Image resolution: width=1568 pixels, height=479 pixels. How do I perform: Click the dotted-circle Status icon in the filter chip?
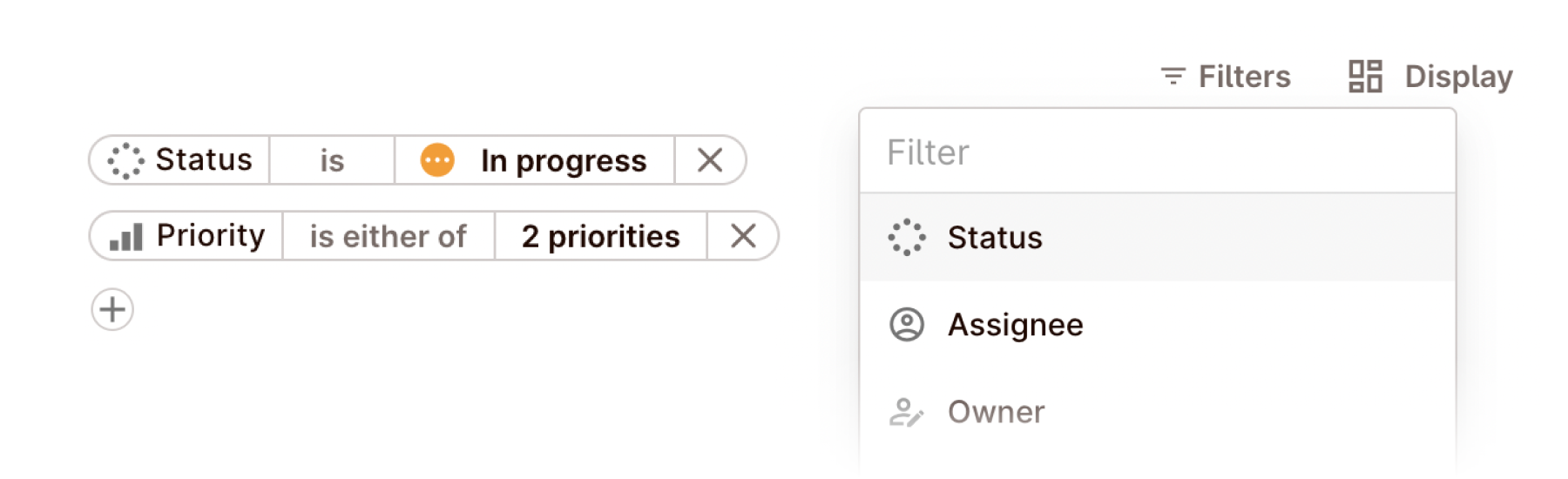click(125, 160)
